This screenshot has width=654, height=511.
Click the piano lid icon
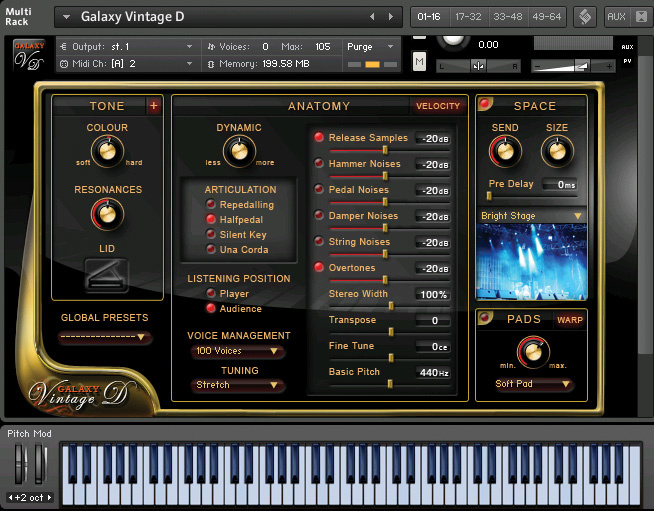click(106, 273)
